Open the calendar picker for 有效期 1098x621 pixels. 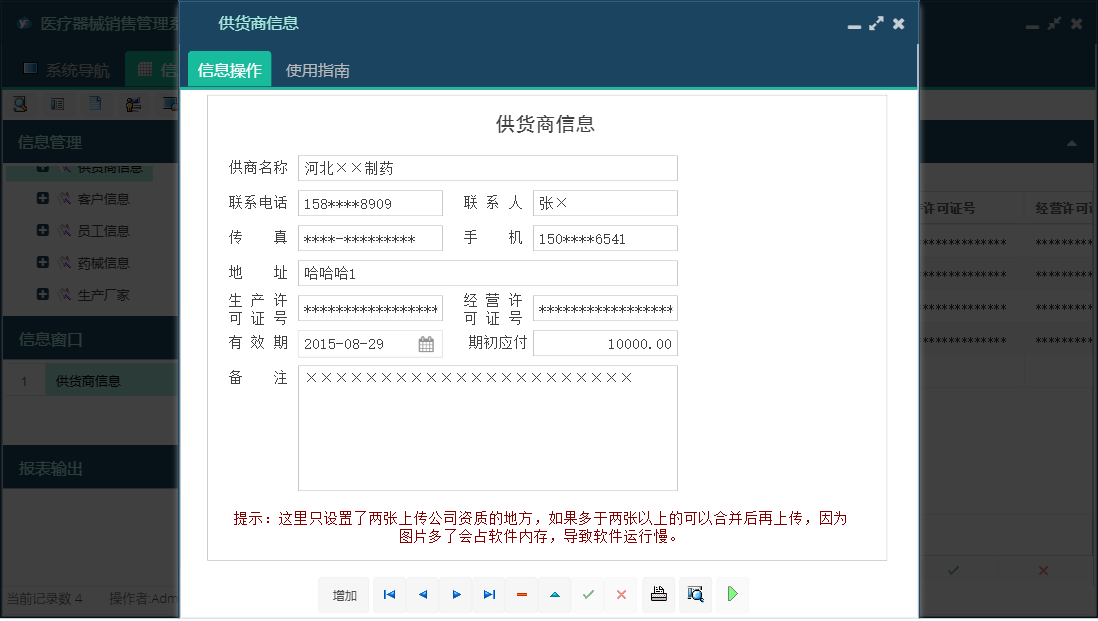click(x=426, y=344)
